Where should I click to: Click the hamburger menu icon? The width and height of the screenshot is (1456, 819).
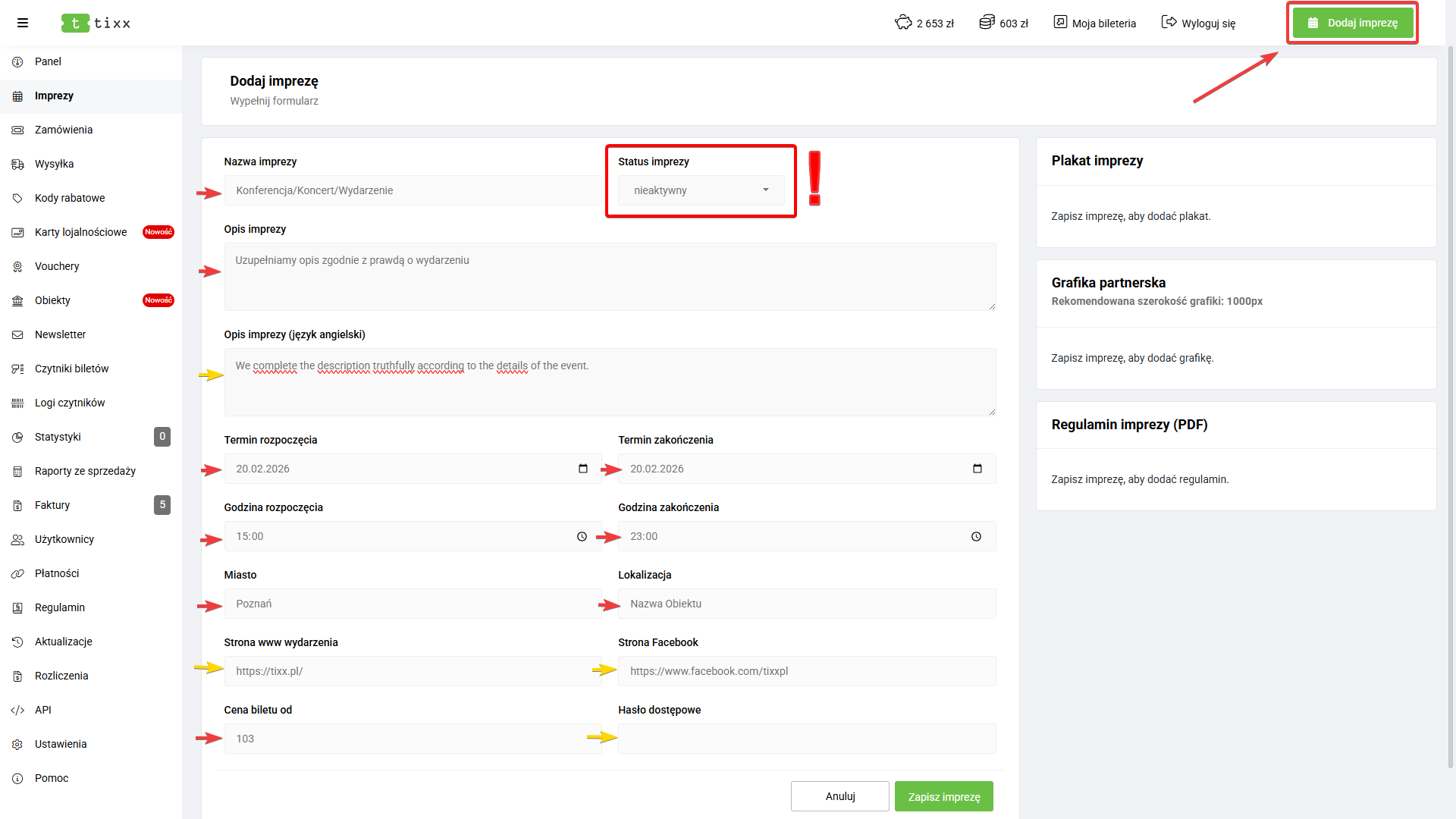point(23,23)
